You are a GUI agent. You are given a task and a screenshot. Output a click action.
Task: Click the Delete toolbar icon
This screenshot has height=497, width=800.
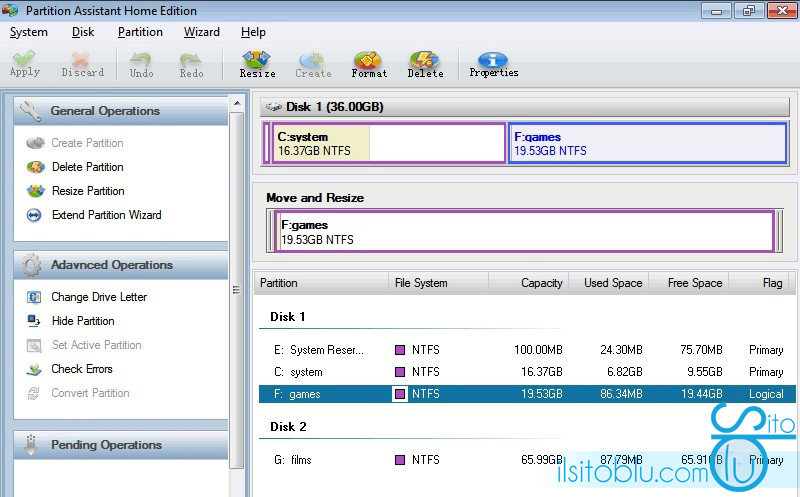[425, 64]
